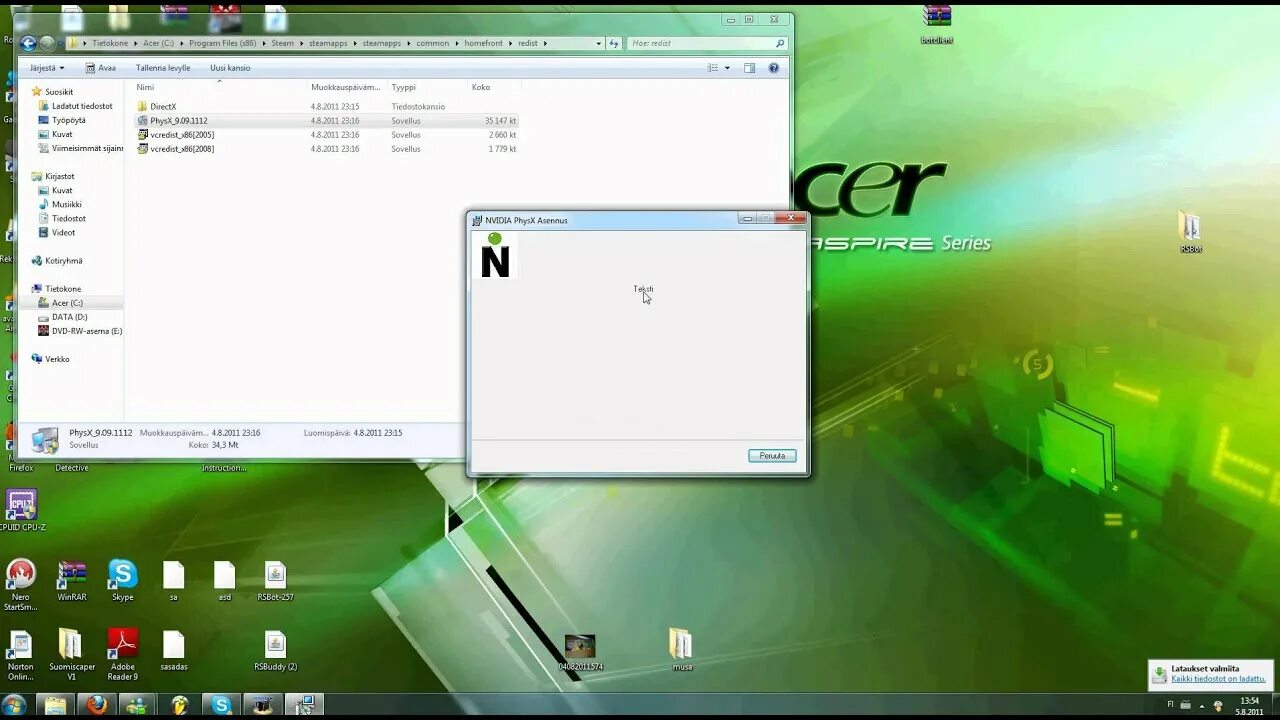Viewport: 1280px width, 720px height.
Task: Open the view options dropdown arrow
Action: point(727,68)
